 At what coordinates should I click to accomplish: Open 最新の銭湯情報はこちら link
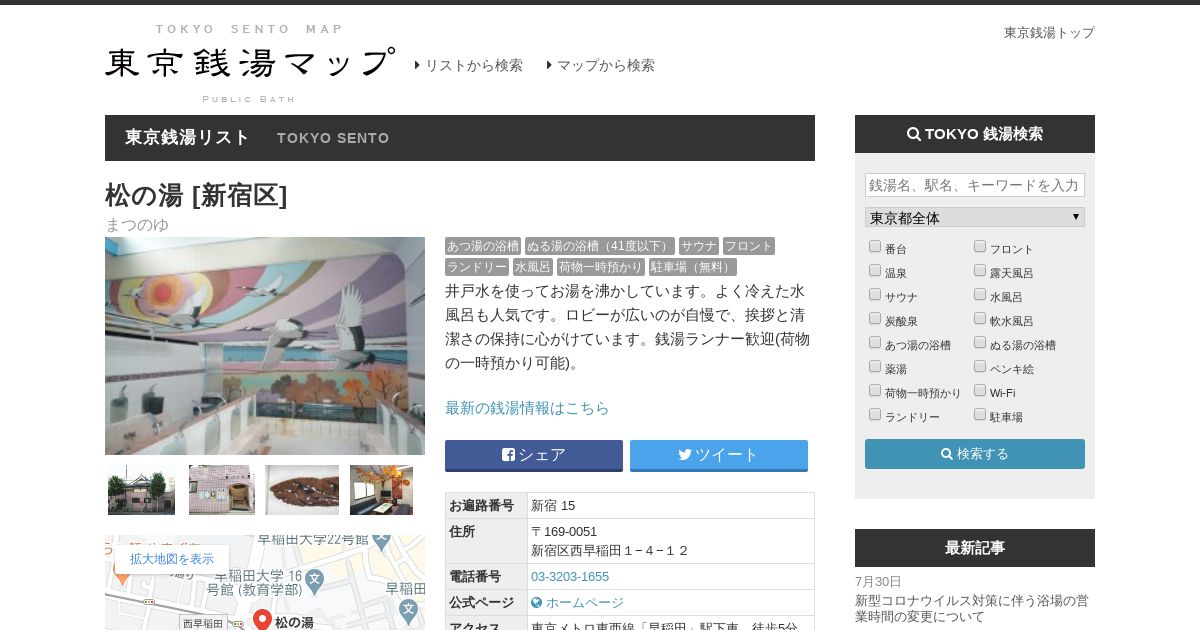click(527, 408)
